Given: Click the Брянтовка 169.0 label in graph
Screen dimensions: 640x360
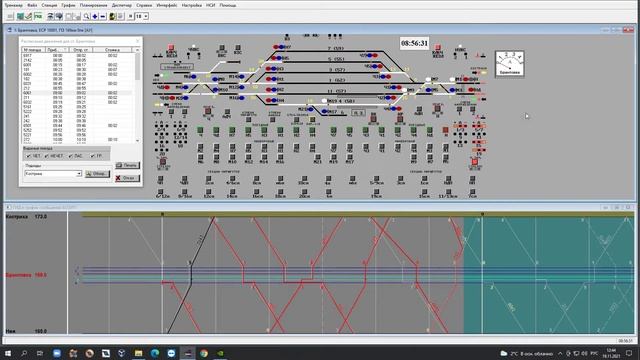Looking at the screenshot, I should (27, 275).
